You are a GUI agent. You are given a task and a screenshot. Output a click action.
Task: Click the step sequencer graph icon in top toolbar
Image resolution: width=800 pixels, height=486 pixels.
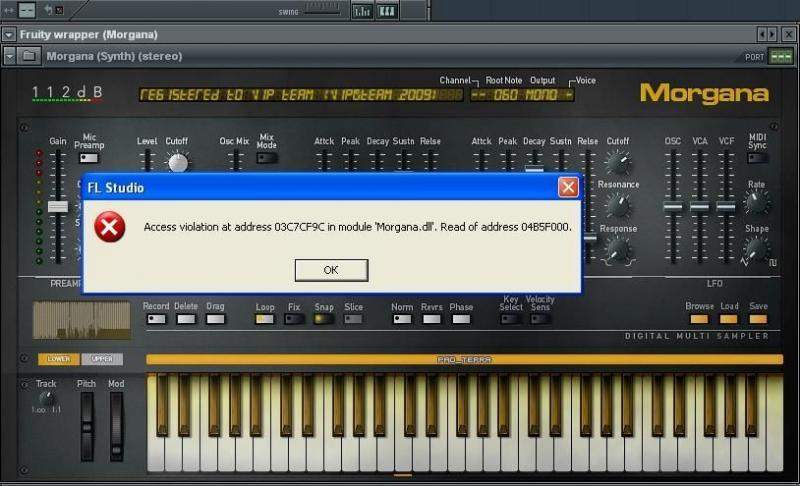click(362, 11)
